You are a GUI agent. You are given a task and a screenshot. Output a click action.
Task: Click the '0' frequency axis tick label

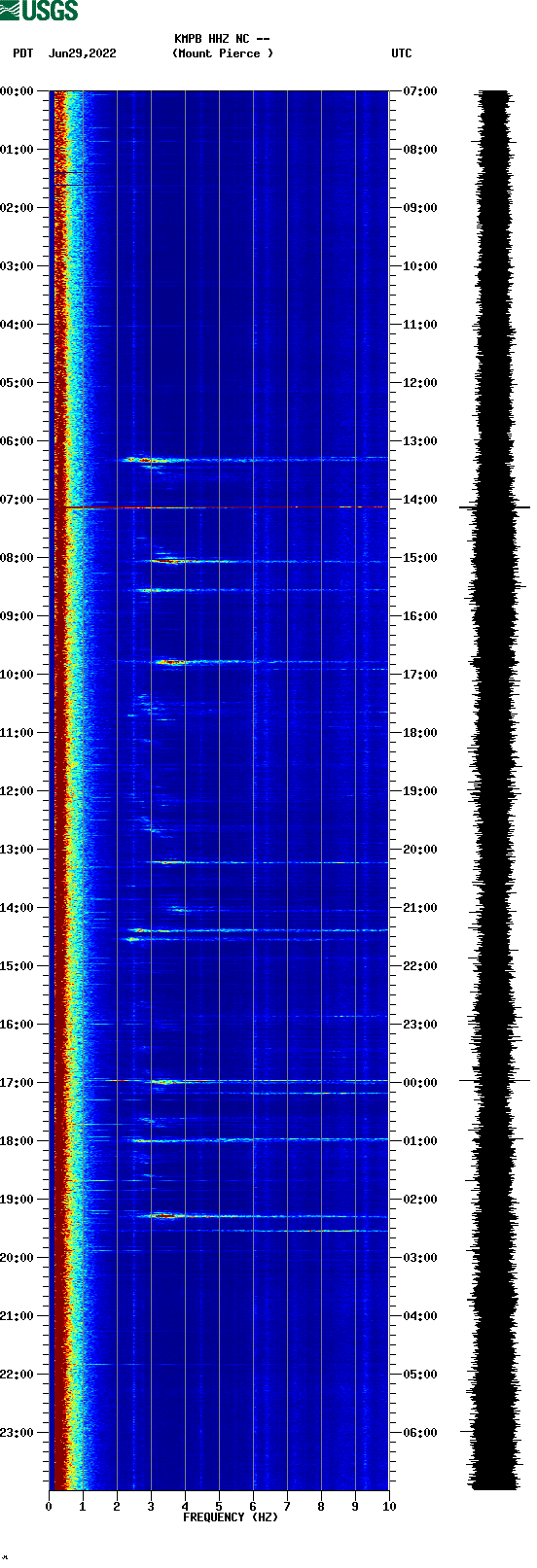[x=49, y=1507]
